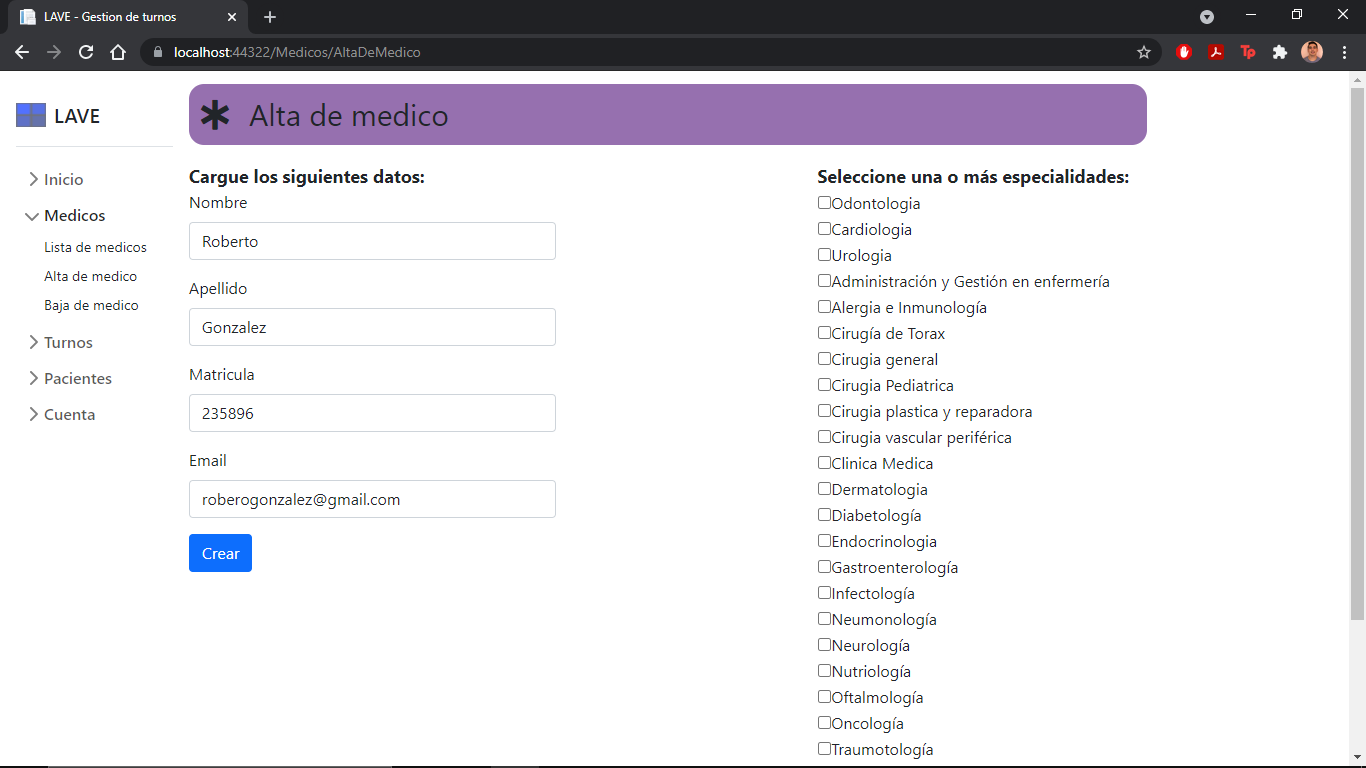Viewport: 1366px width, 768px height.
Task: Click the vertical page scrollbar
Action: tap(1357, 350)
